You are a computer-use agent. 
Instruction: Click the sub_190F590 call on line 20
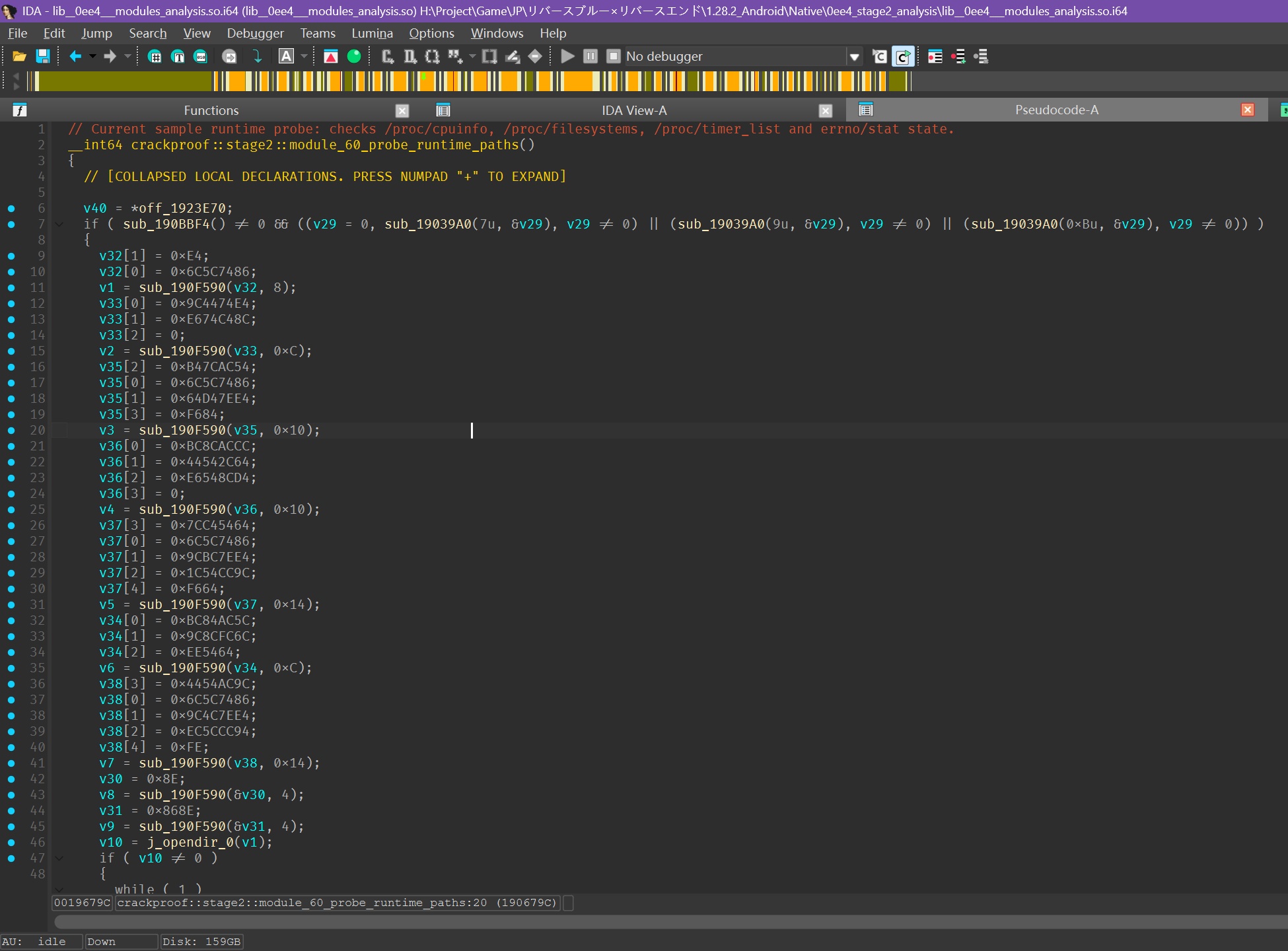point(182,431)
